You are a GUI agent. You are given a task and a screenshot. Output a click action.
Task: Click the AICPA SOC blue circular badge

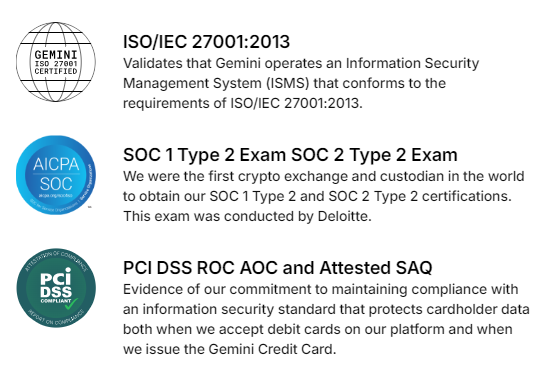(56, 175)
